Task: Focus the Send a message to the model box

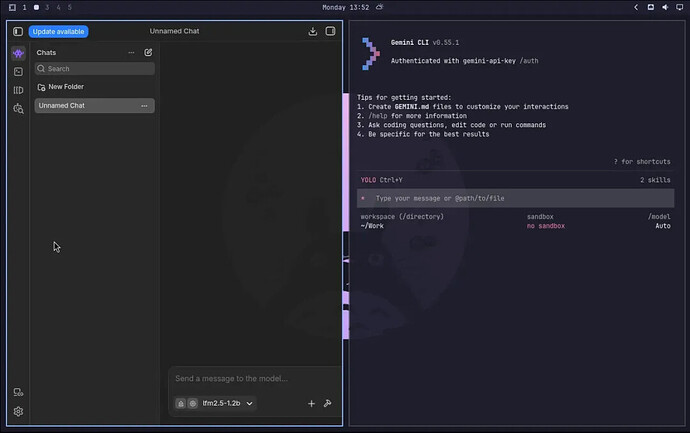Action: coord(255,378)
